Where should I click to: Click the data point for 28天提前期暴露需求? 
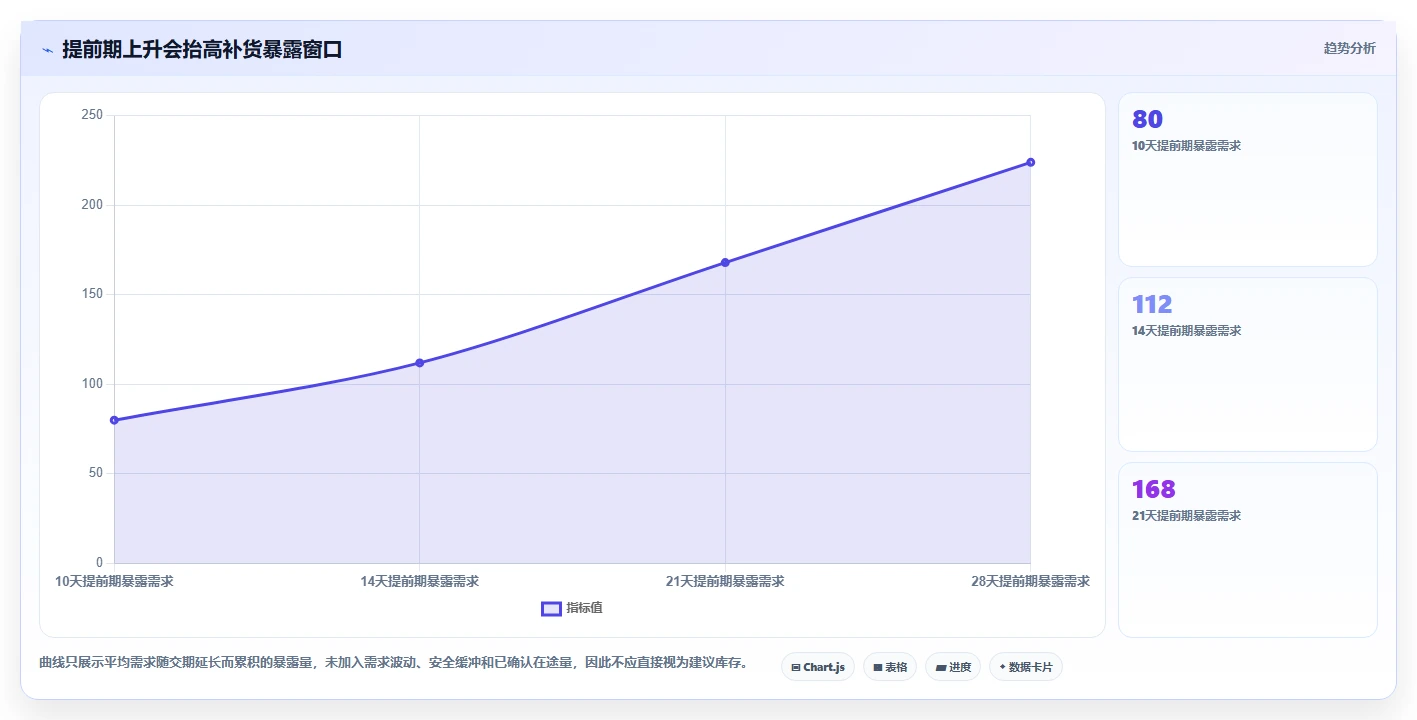pos(1030,162)
